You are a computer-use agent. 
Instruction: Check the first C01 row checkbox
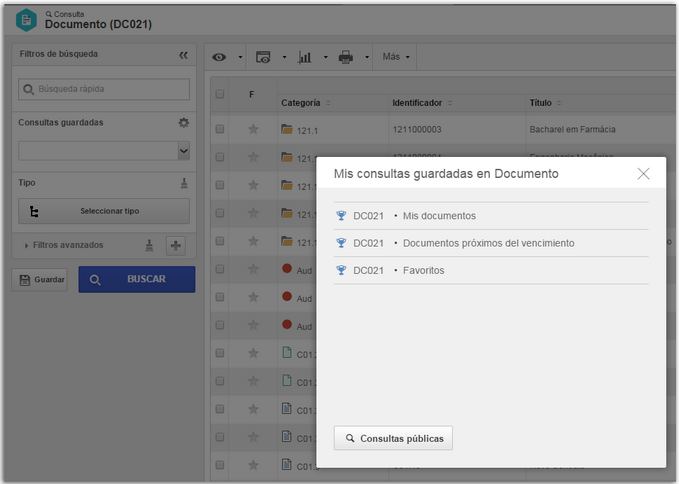220,353
